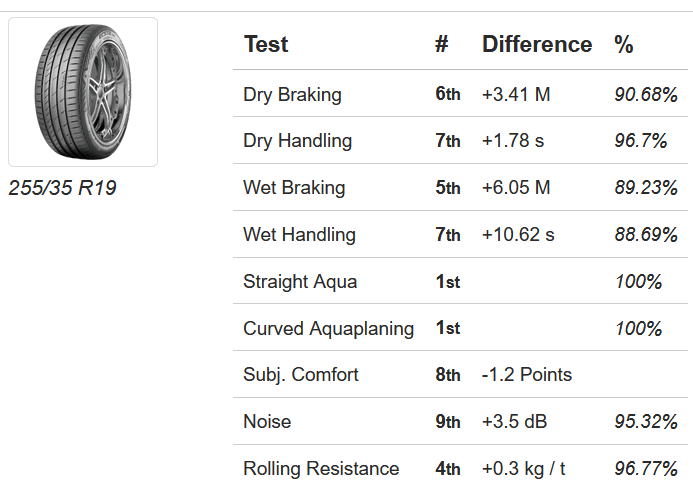Image resolution: width=693 pixels, height=488 pixels.
Task: Click the Difference column header
Action: click(537, 45)
